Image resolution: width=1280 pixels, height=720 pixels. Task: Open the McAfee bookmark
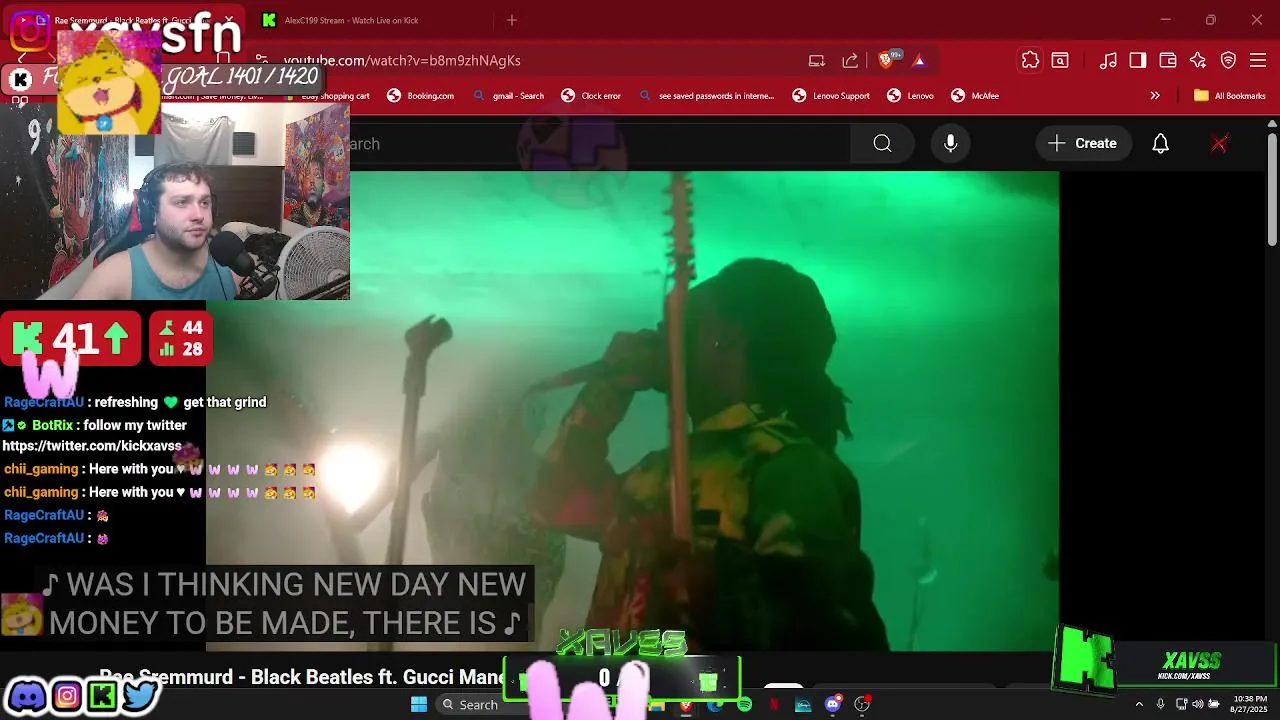point(974,96)
